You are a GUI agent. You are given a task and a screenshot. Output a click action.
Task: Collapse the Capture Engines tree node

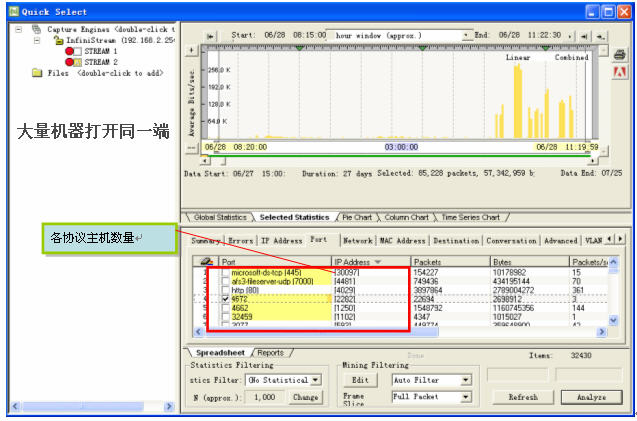click(21, 29)
